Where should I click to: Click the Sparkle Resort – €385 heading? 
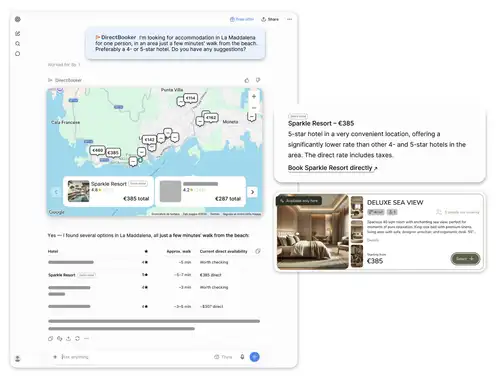coord(321,123)
